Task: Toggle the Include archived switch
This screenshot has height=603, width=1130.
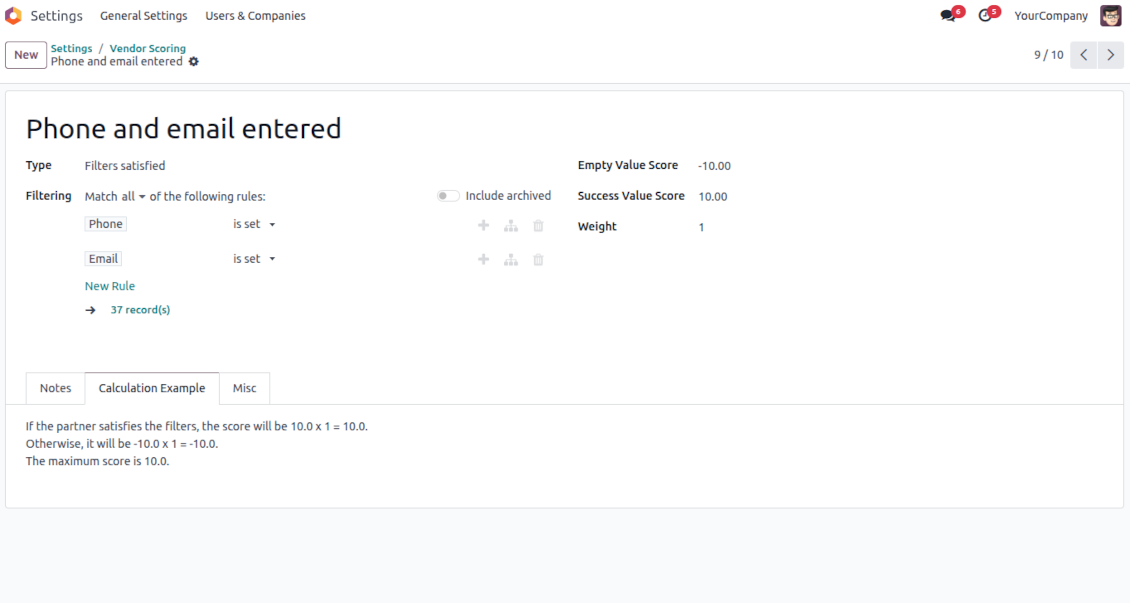Action: click(448, 196)
